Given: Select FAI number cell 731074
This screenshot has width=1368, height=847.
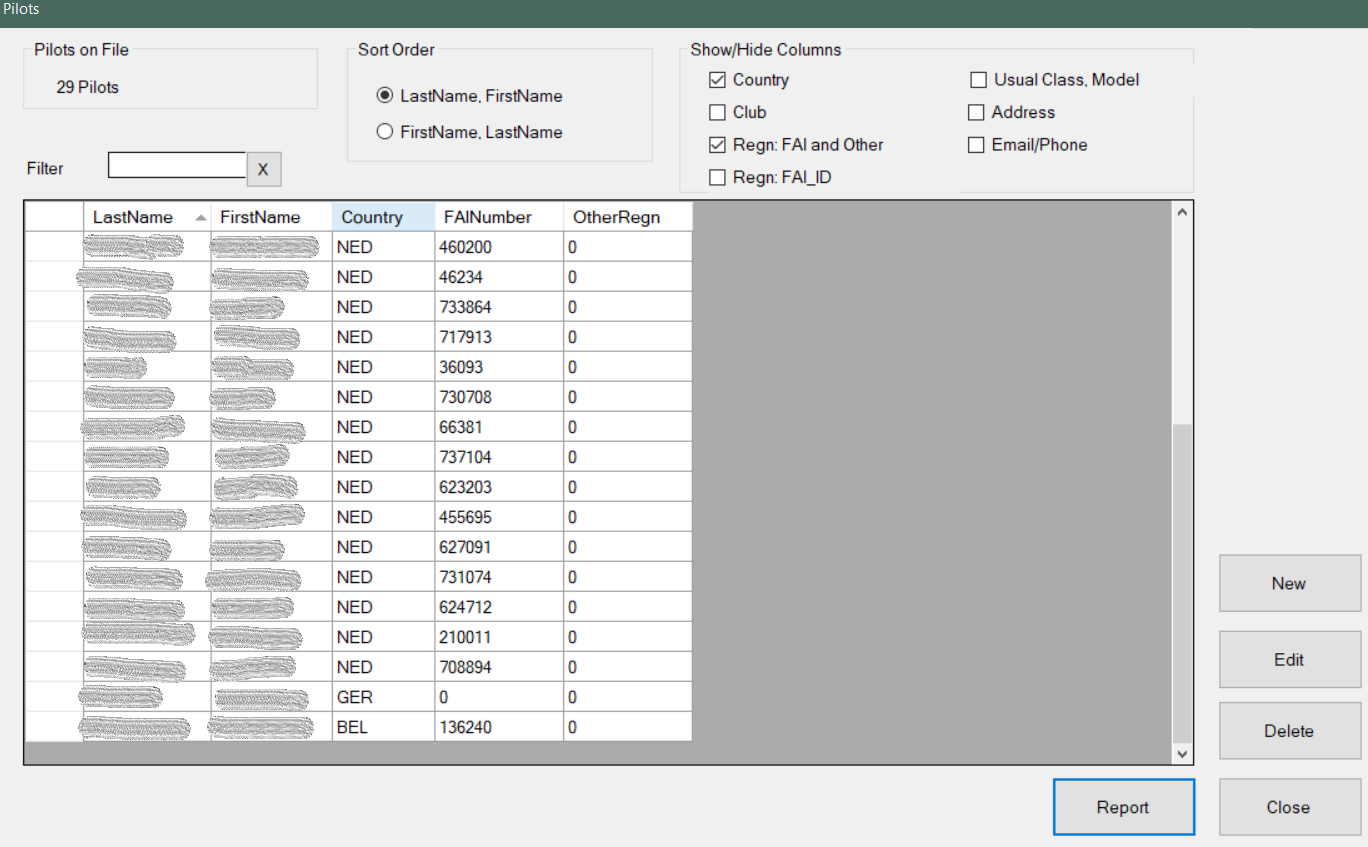Looking at the screenshot, I should [x=499, y=577].
